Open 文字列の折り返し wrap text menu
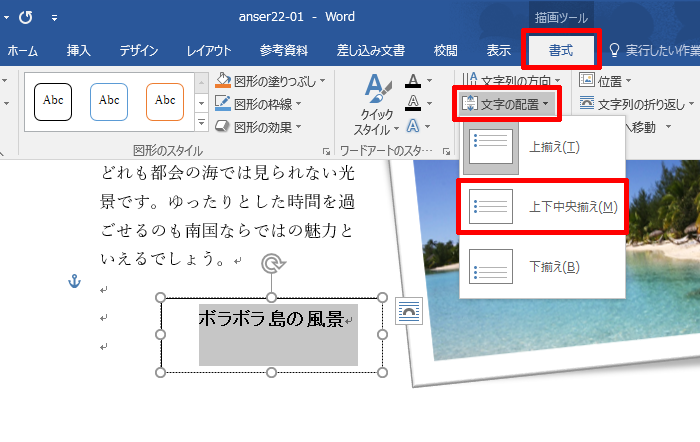700x442 pixels. (637, 104)
